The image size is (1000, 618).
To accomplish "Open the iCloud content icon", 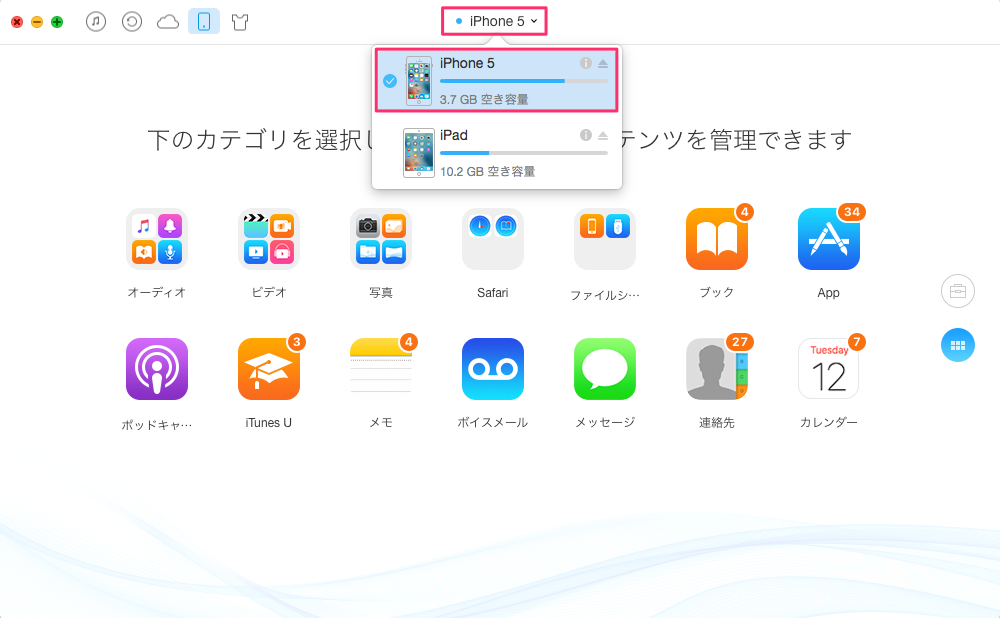I will pyautogui.click(x=168, y=22).
